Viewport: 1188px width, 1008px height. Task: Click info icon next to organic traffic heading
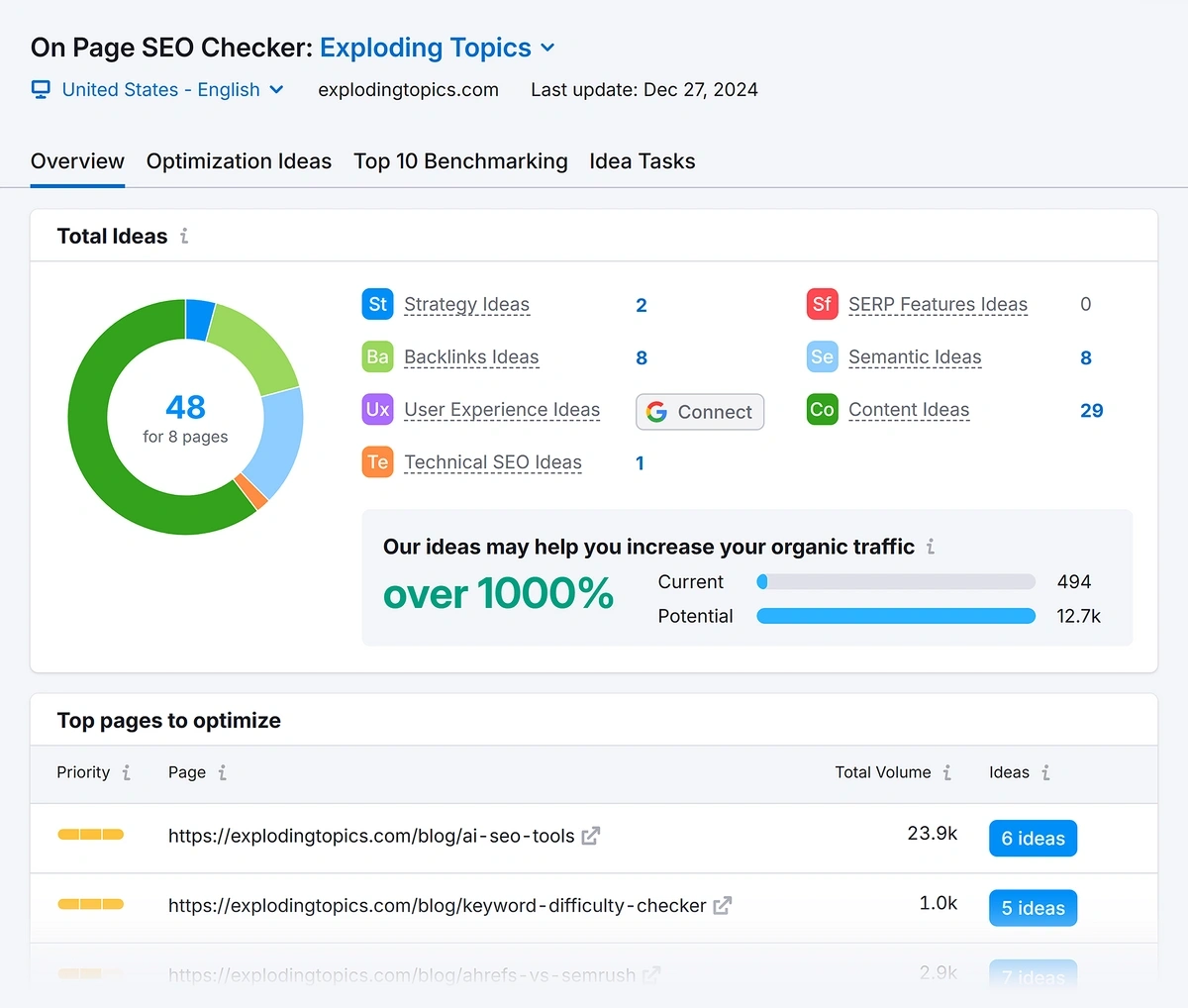[931, 547]
